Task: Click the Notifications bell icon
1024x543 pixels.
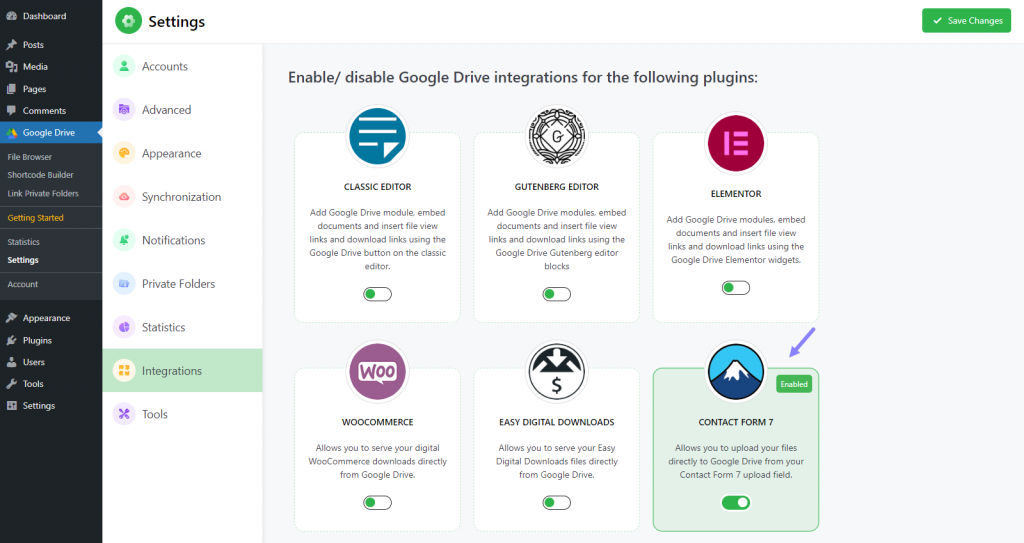Action: (124, 240)
